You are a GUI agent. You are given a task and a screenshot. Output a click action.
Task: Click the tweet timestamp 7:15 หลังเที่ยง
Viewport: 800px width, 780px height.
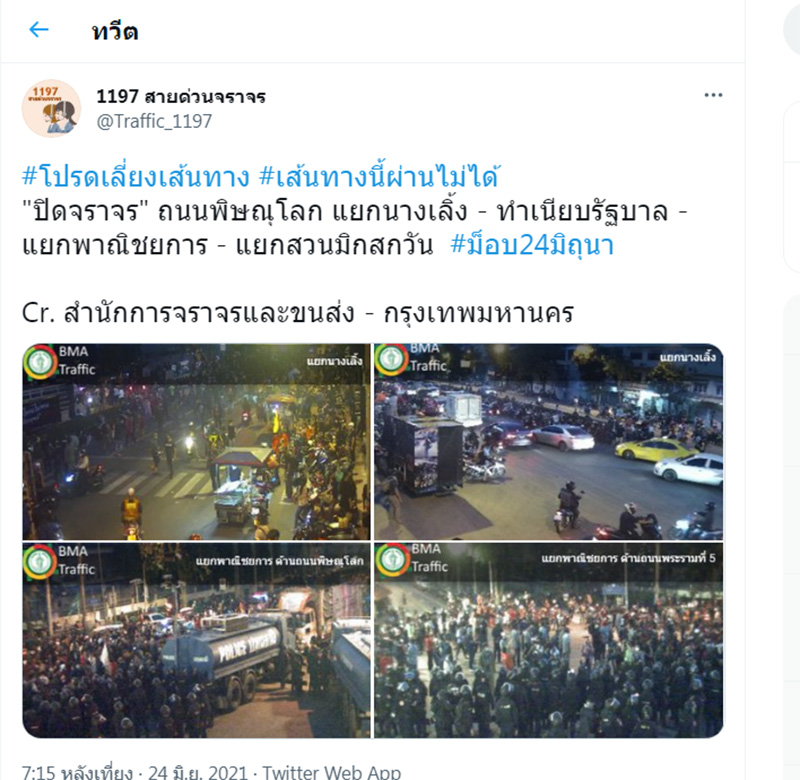[x=77, y=772]
